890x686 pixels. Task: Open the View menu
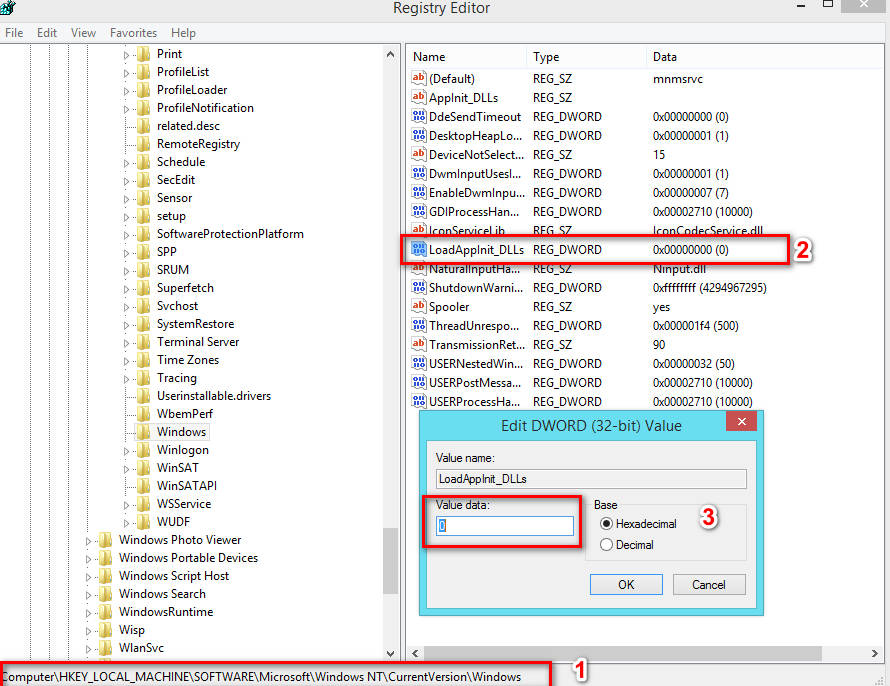83,32
